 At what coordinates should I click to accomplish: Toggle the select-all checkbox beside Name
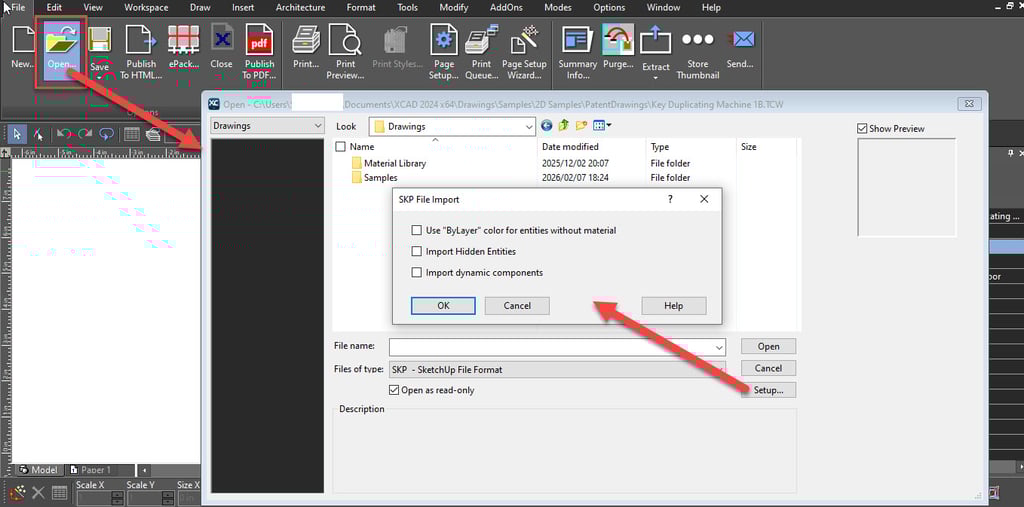[x=340, y=147]
